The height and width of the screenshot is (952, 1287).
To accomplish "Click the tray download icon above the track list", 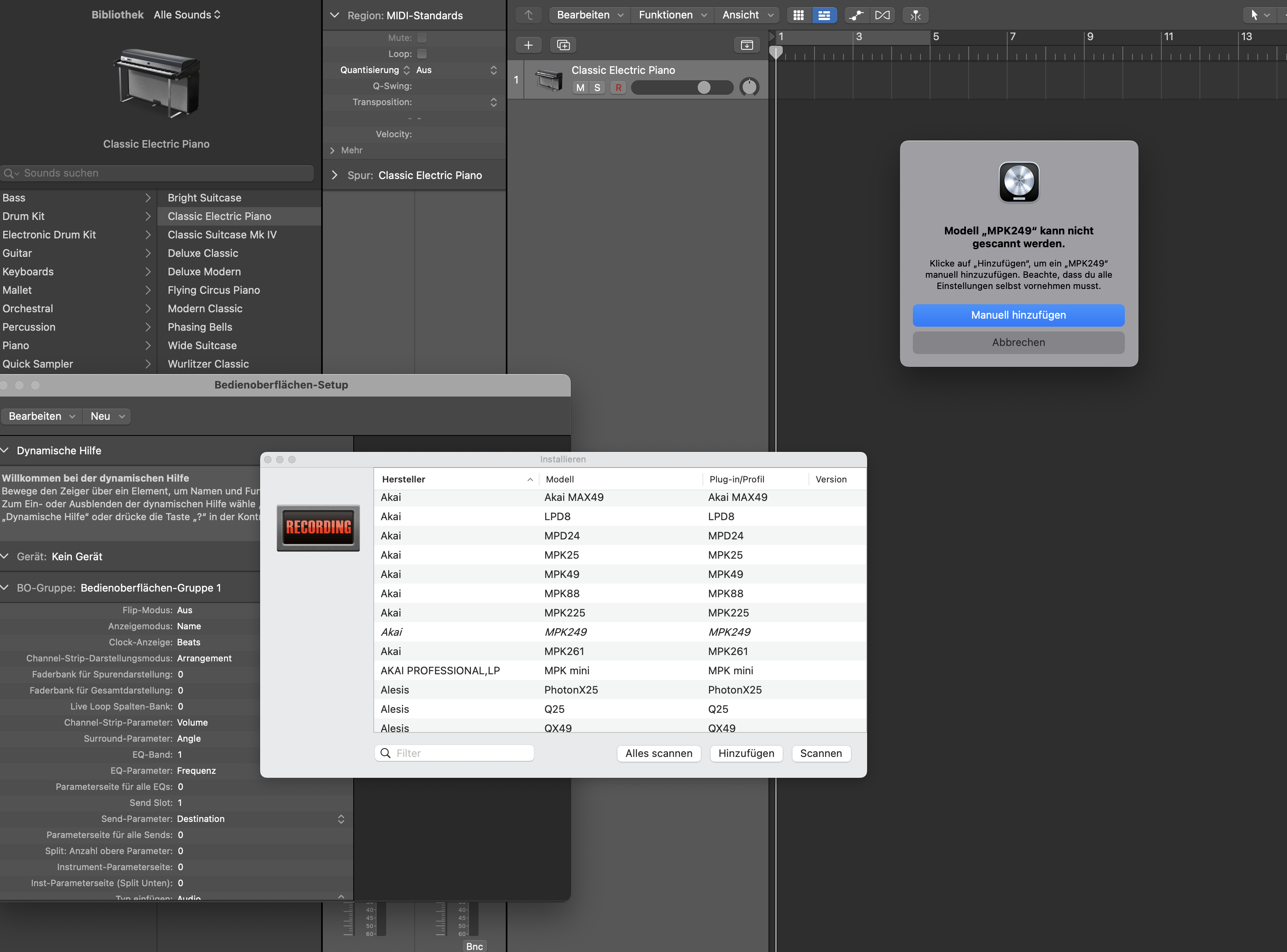I will (x=746, y=45).
